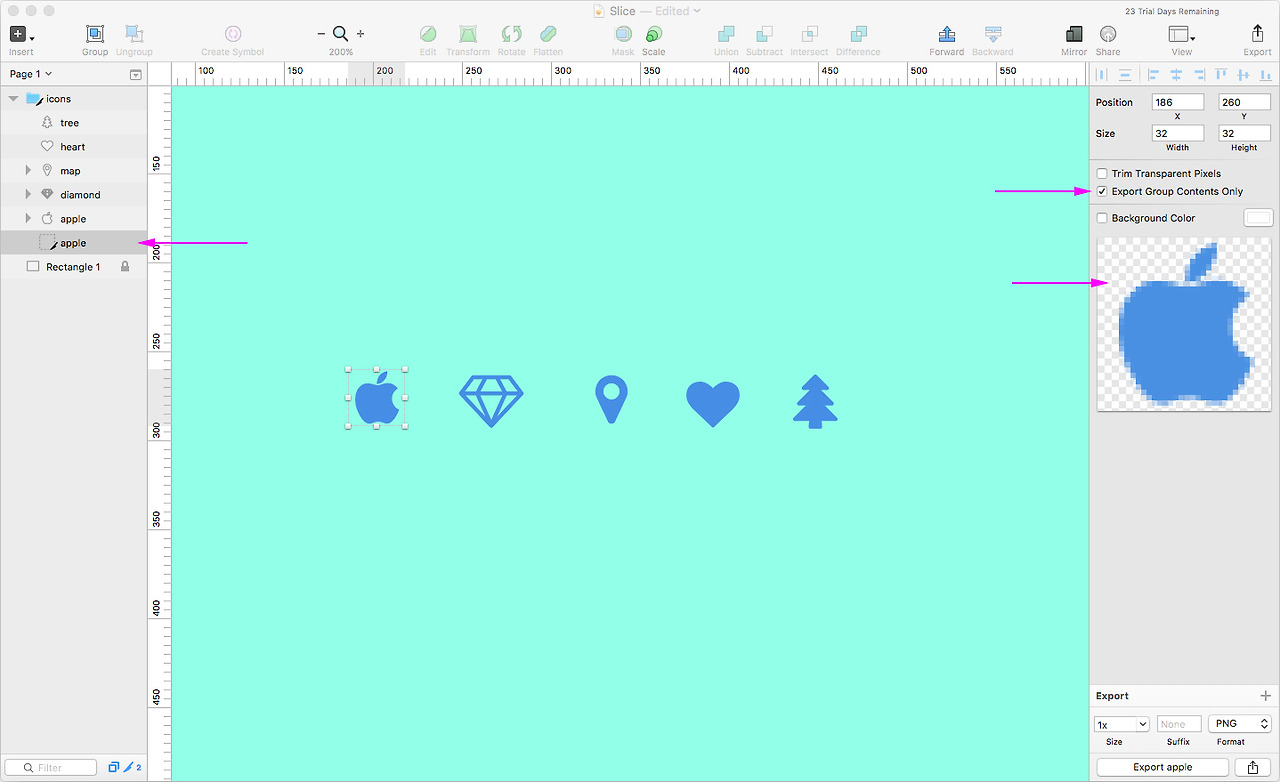
Task: Align selection to left edges
Action: coord(1153,74)
